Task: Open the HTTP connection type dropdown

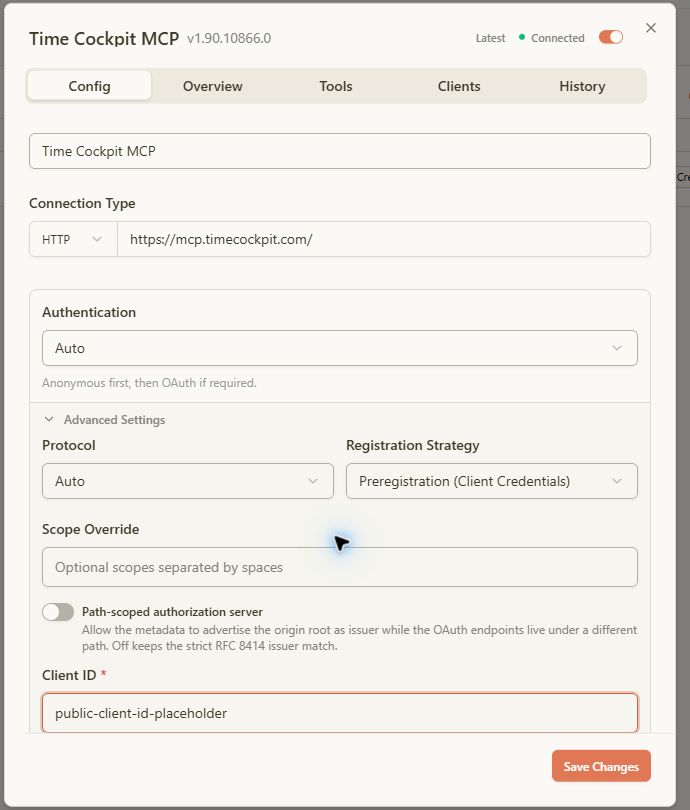Action: 73,239
